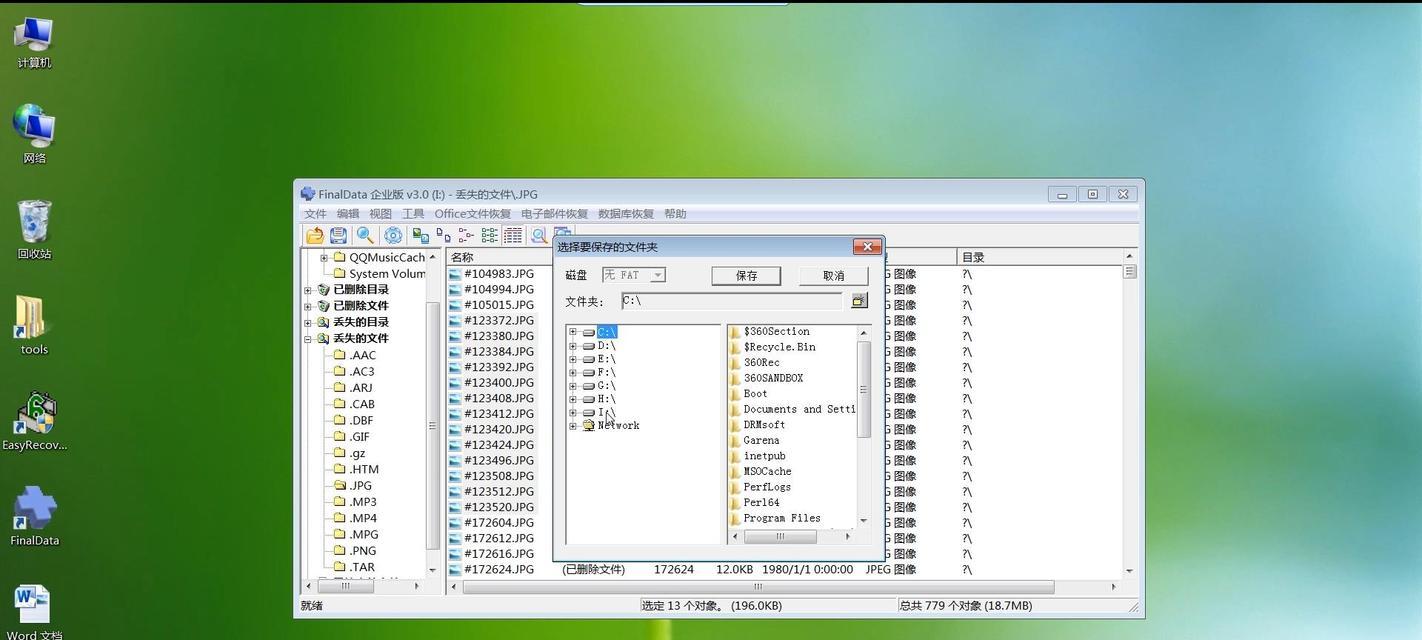Open the 磁盘 file system dropdown
This screenshot has height=640, width=1422.
[634, 275]
